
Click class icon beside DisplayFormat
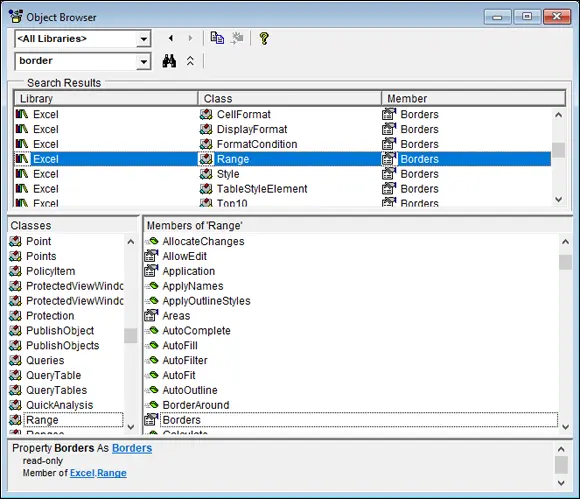(206, 129)
